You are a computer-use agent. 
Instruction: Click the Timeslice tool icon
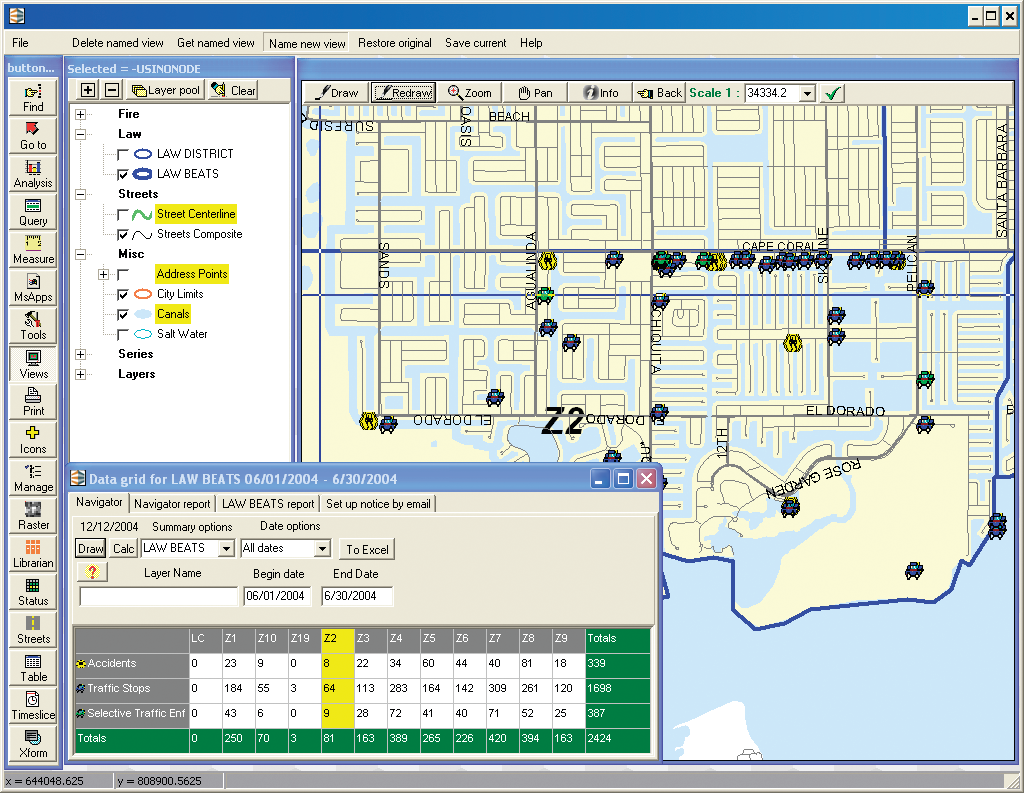point(33,706)
